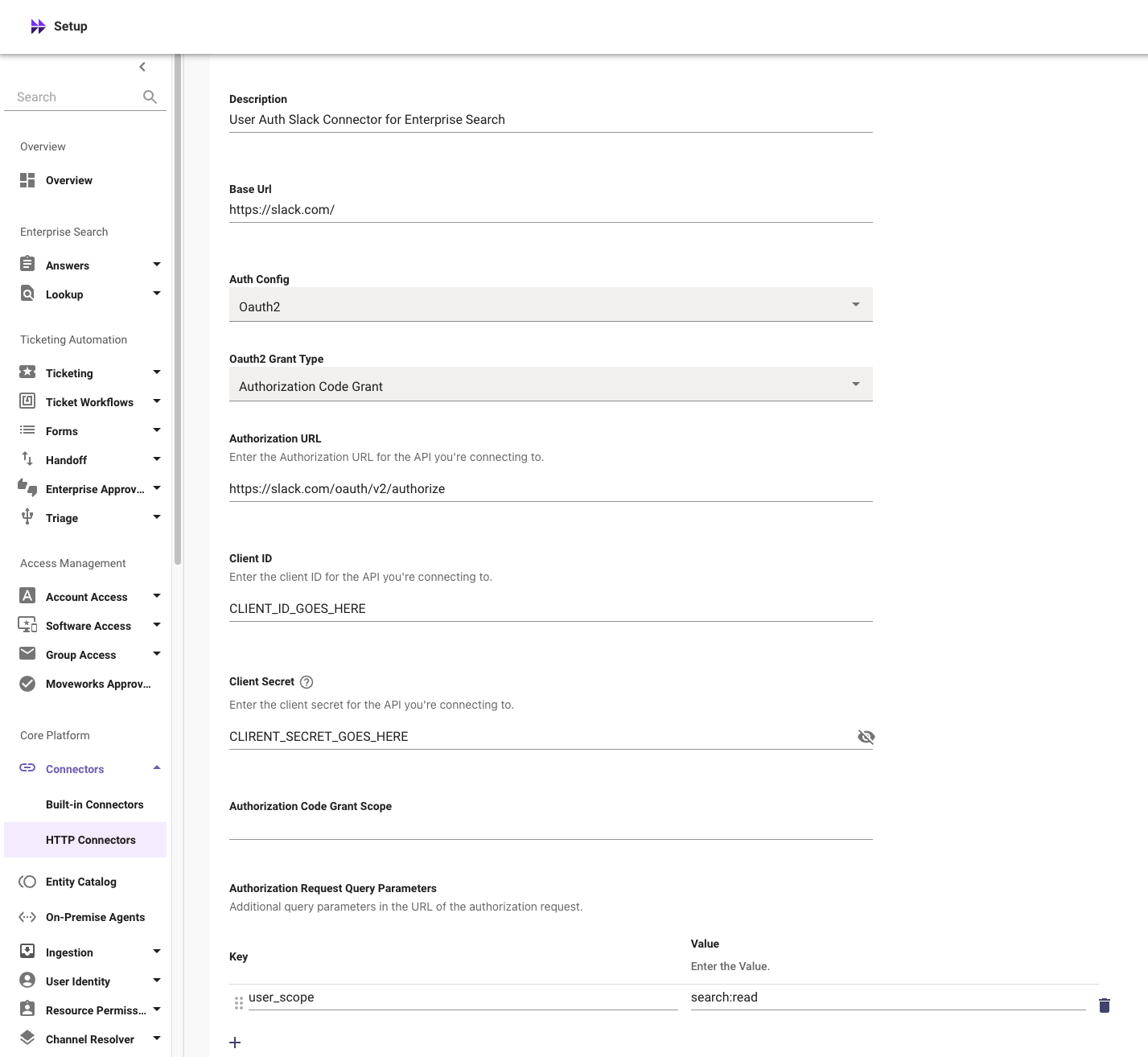The height and width of the screenshot is (1057, 1148).
Task: Expand the Handoff menu arrow
Action: click(157, 459)
